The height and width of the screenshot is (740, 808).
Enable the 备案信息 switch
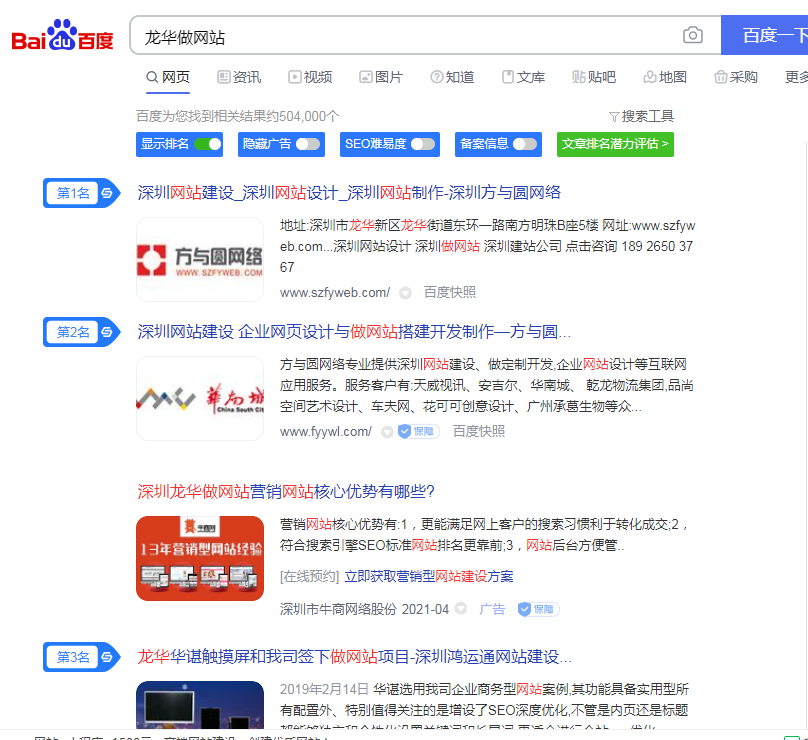[x=525, y=144]
